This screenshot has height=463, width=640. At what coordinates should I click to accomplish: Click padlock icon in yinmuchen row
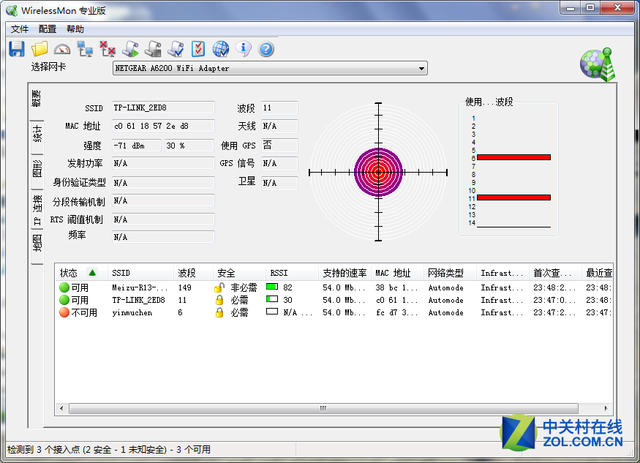219,312
